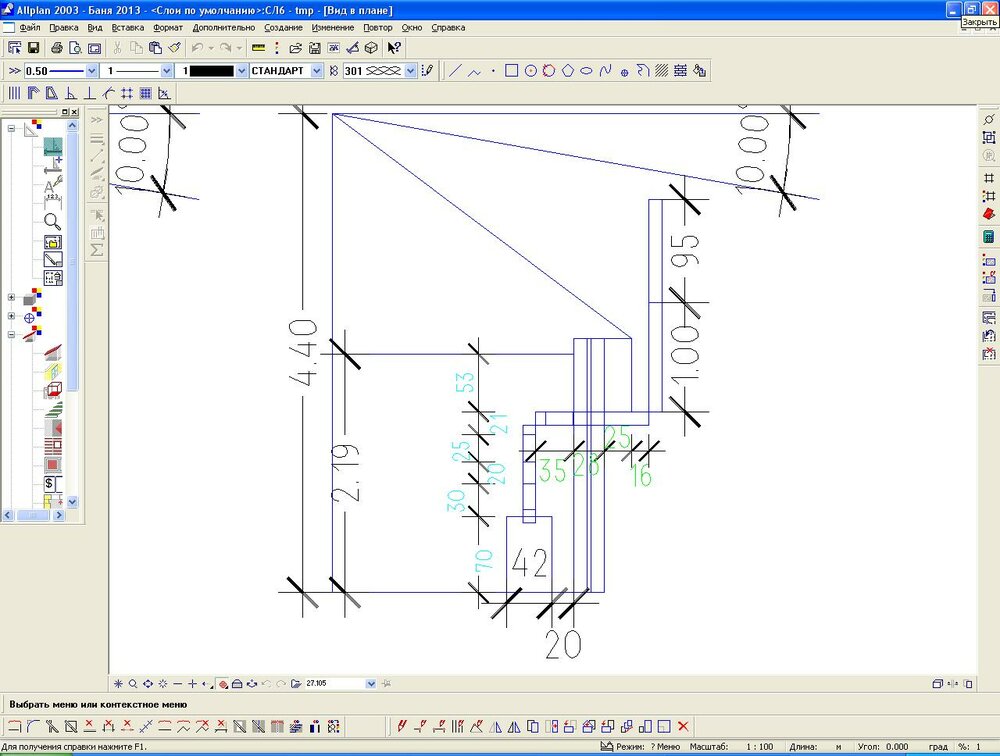Click the red Delete X icon
Screen dimensions: 1000x756
pos(684,726)
